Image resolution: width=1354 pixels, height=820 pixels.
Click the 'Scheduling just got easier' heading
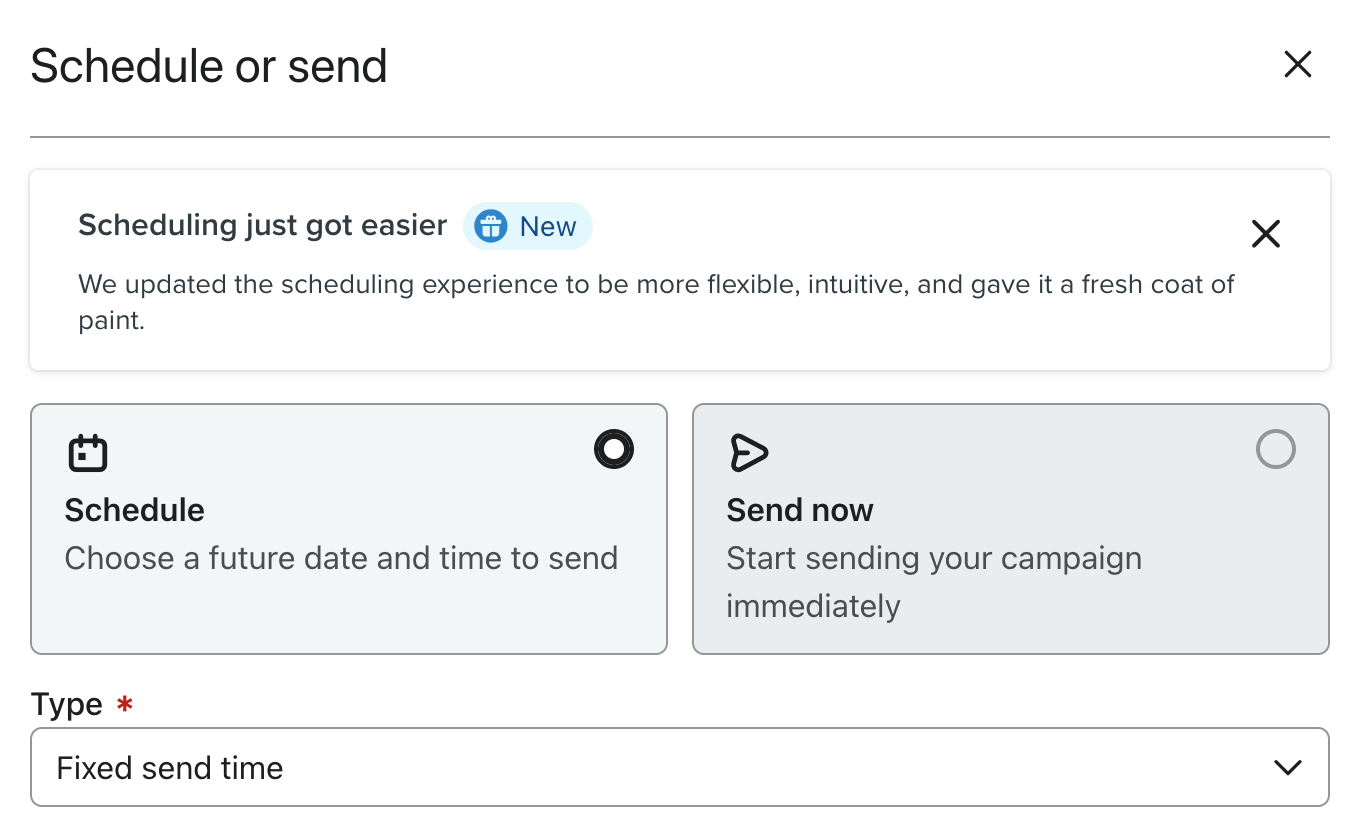[x=262, y=226]
